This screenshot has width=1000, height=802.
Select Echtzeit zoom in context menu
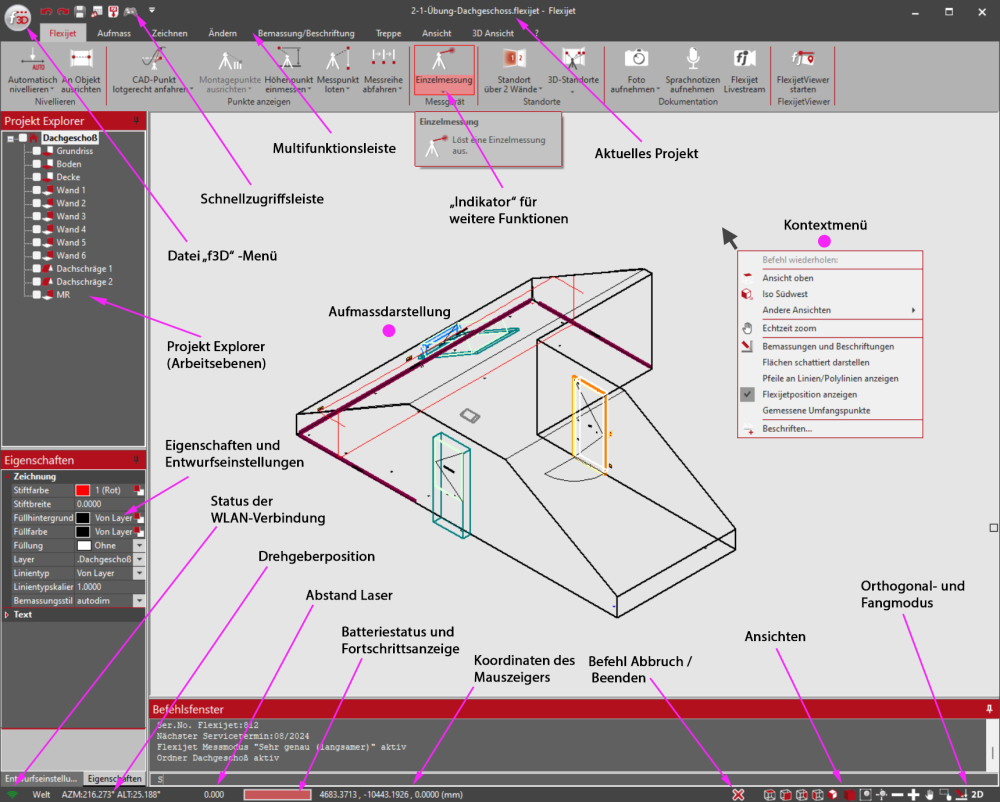coord(830,328)
